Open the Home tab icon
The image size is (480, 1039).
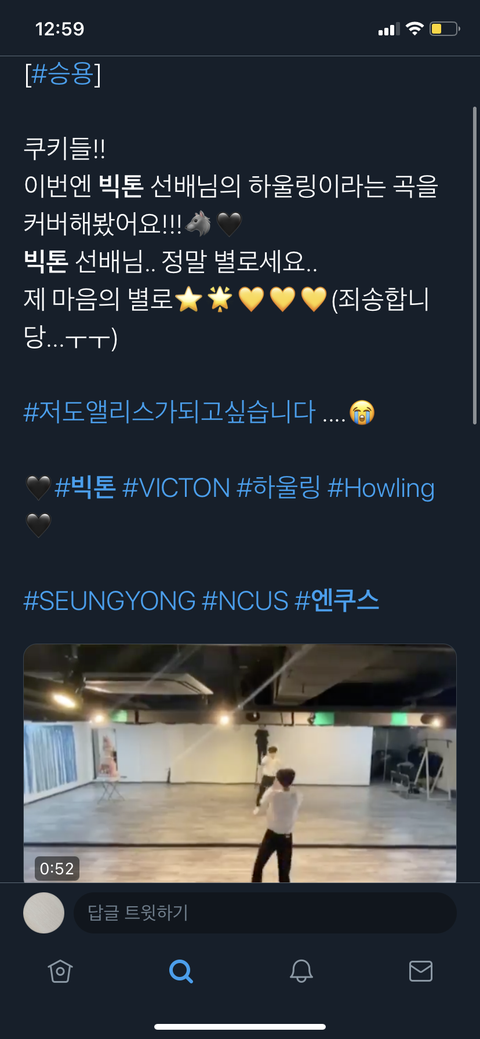pyautogui.click(x=60, y=971)
